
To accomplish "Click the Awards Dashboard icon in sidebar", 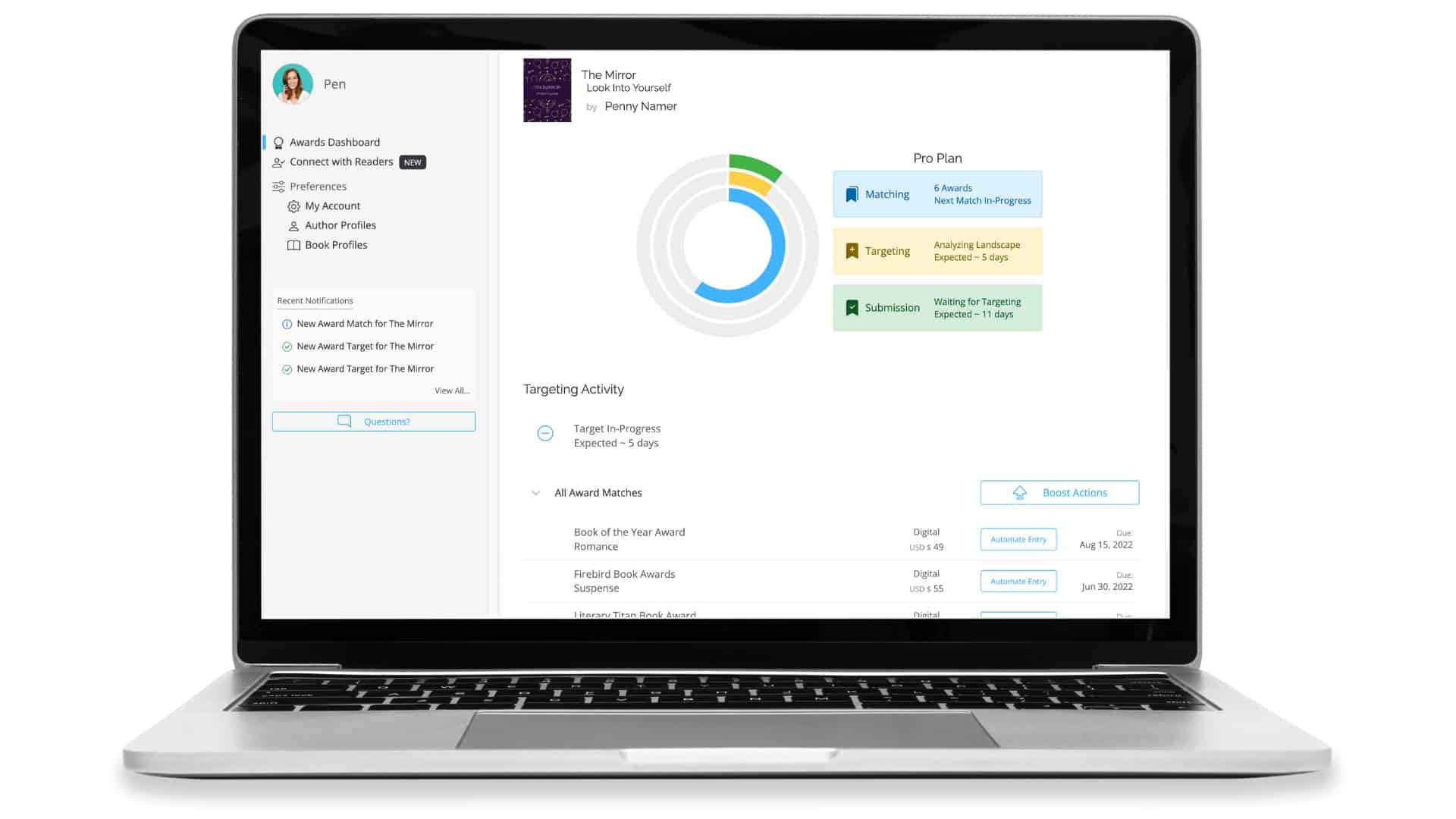I will (278, 141).
